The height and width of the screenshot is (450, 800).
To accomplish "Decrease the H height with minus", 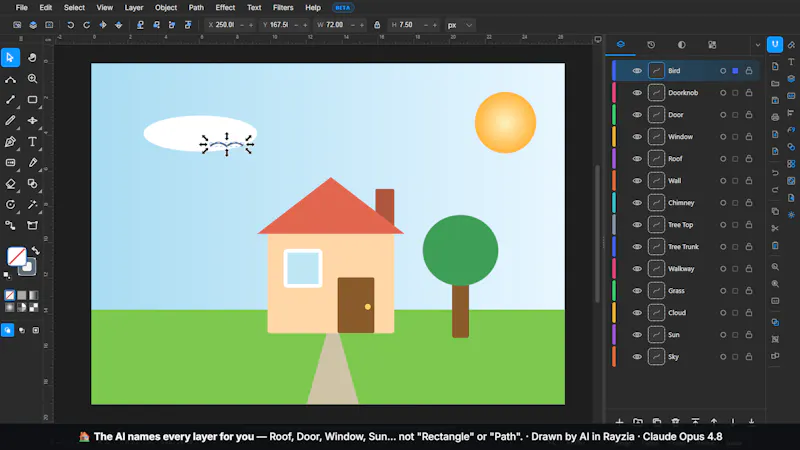I will (426, 25).
